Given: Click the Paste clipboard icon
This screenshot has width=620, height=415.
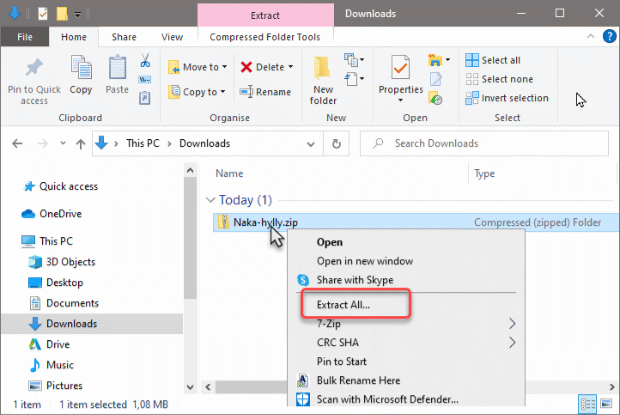Looking at the screenshot, I should [117, 67].
